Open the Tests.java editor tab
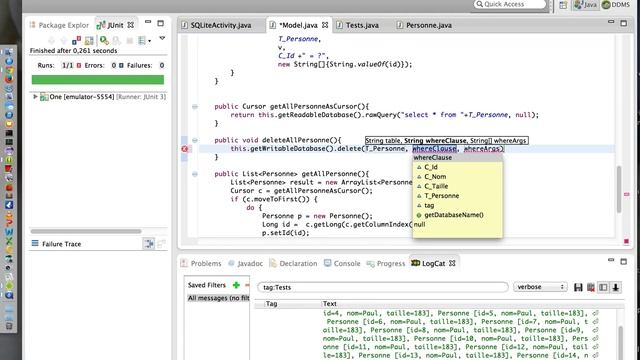The image size is (640, 360). coord(358,25)
